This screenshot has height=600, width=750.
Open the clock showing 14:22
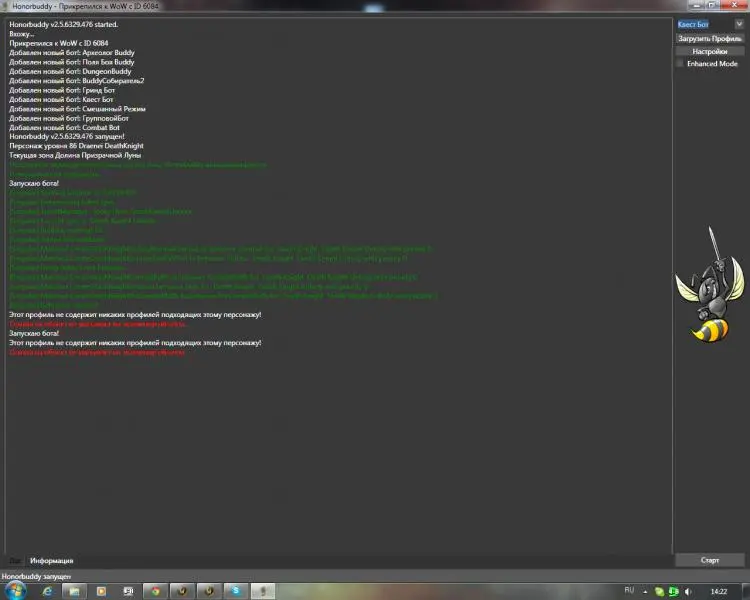pyautogui.click(x=718, y=591)
